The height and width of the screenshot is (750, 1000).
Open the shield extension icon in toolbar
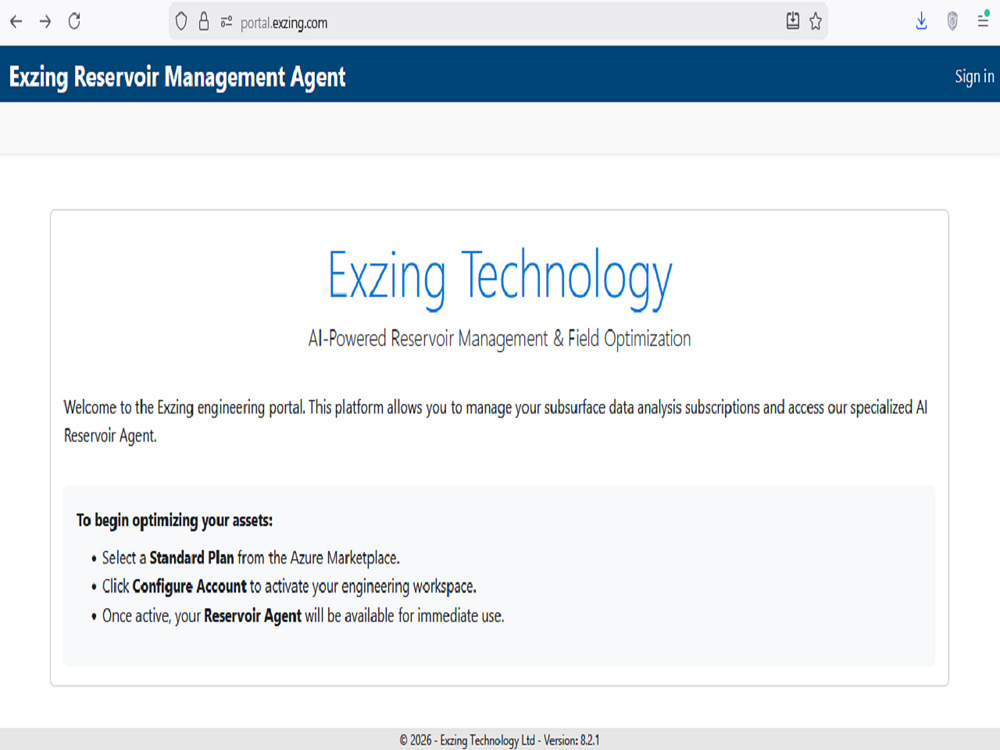[952, 22]
